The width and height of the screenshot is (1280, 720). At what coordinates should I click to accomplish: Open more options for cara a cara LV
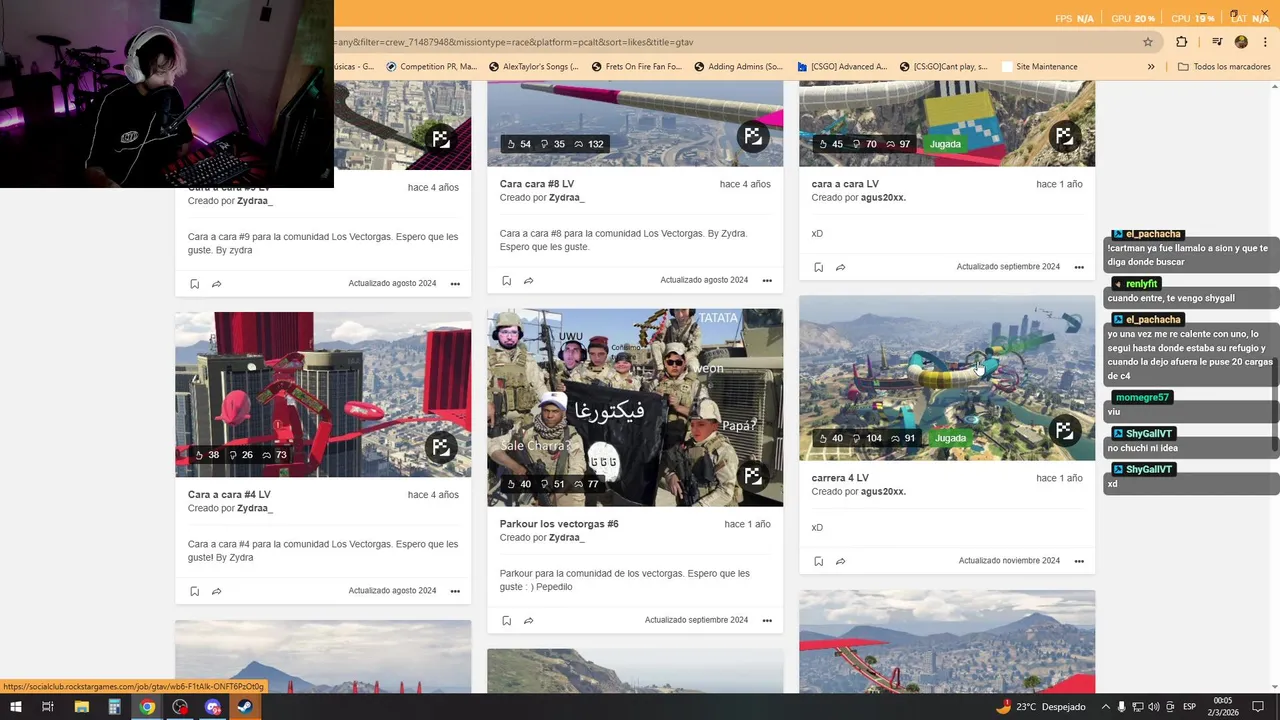1079,267
